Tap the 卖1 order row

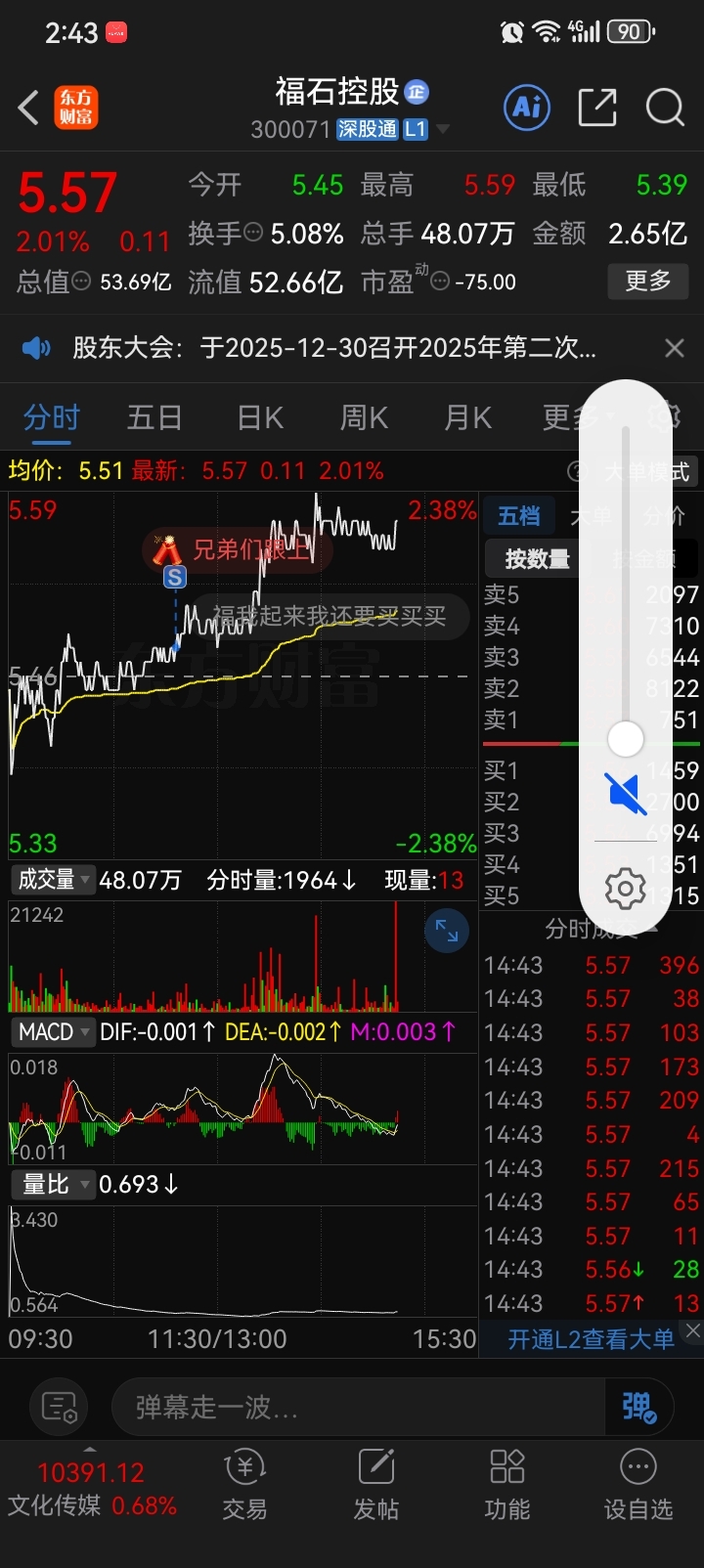coord(591,719)
